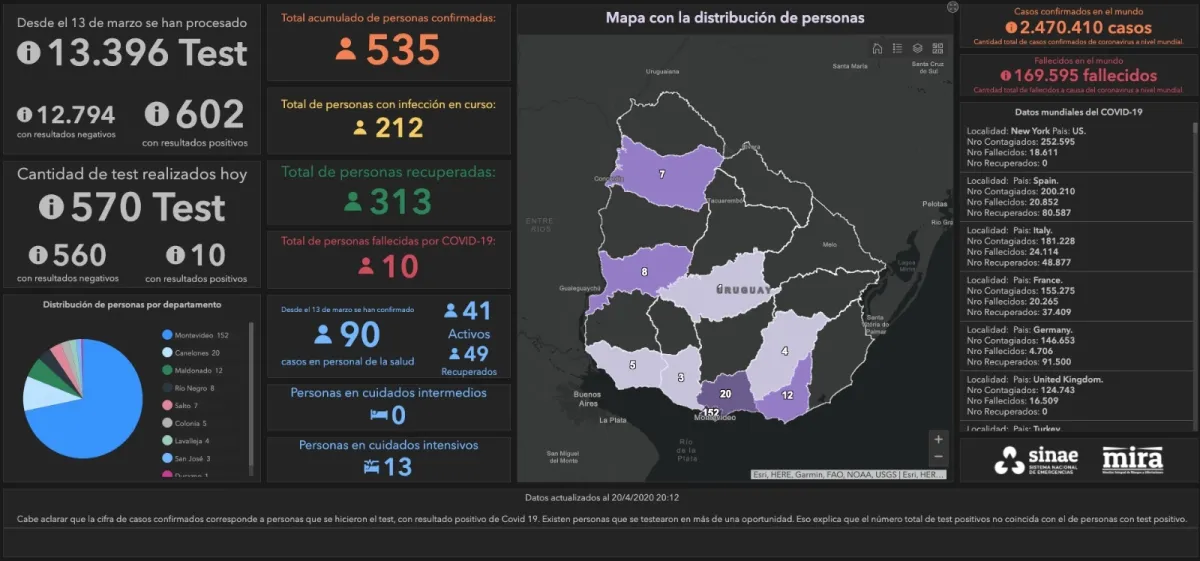Select the map region labeled 20
The width and height of the screenshot is (1200, 561).
click(x=726, y=394)
